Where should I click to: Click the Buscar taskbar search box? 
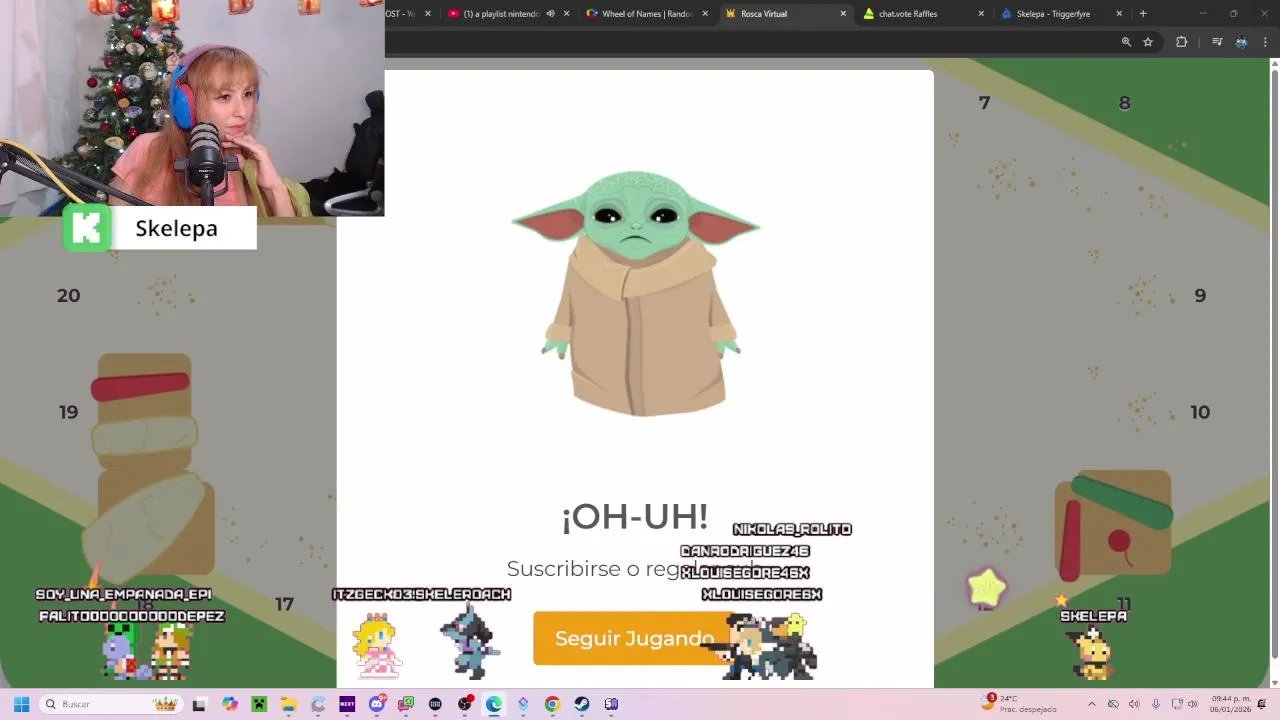(110, 704)
